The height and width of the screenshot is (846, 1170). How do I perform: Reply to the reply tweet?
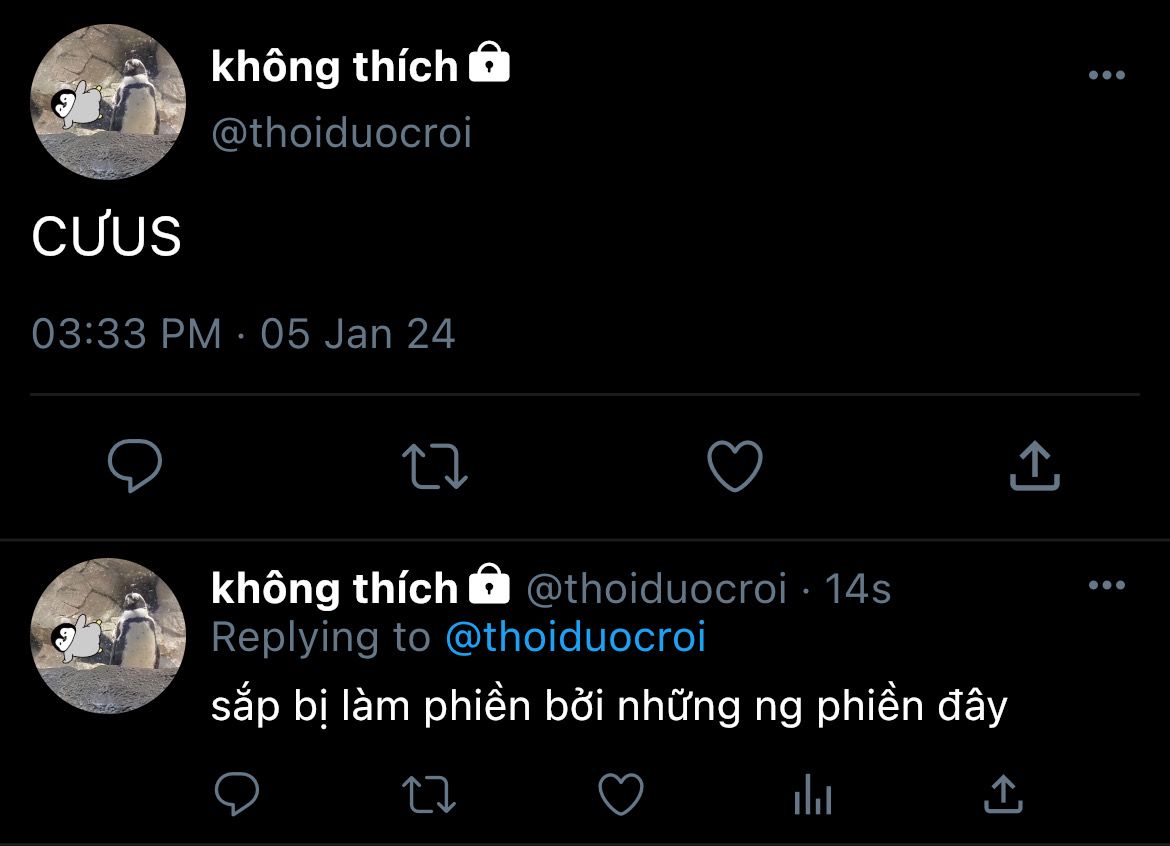(237, 795)
